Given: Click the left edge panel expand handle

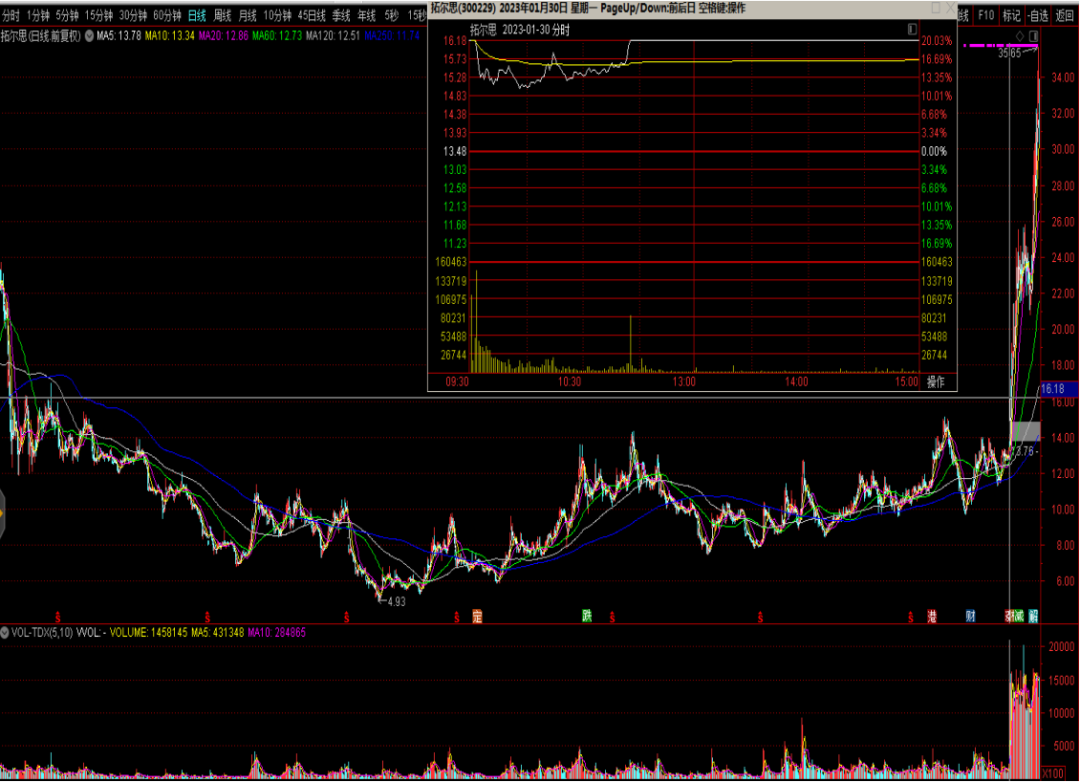Looking at the screenshot, I should [x=3, y=513].
